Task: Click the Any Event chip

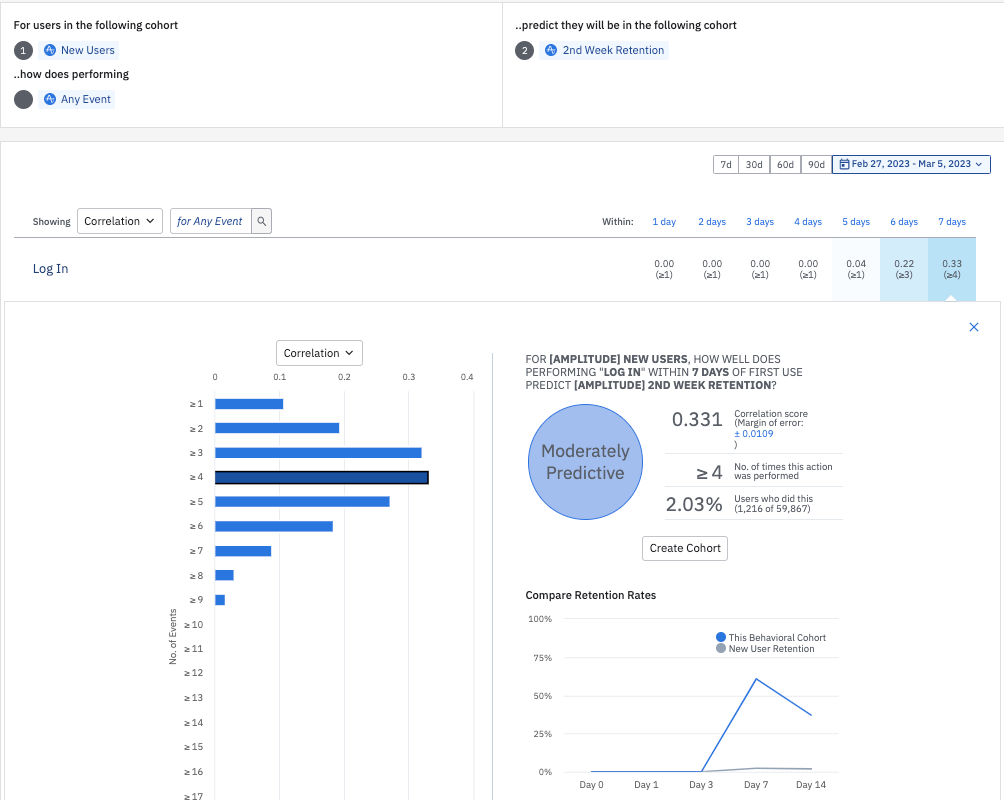Action: tap(77, 99)
